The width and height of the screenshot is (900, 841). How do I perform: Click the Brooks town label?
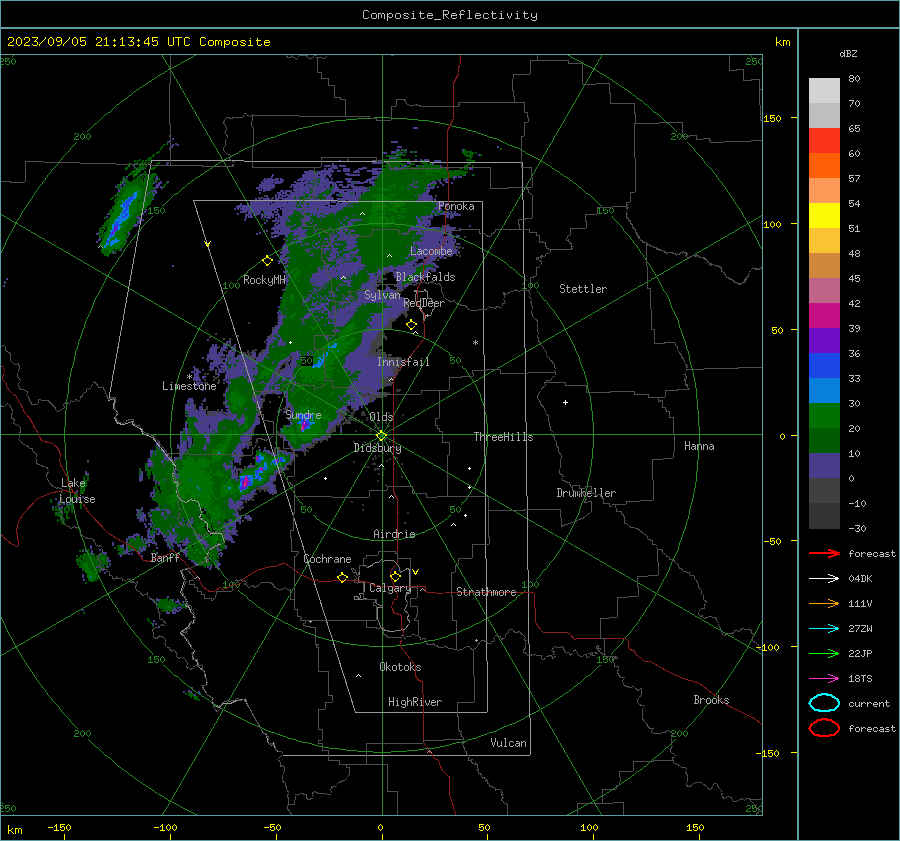711,700
